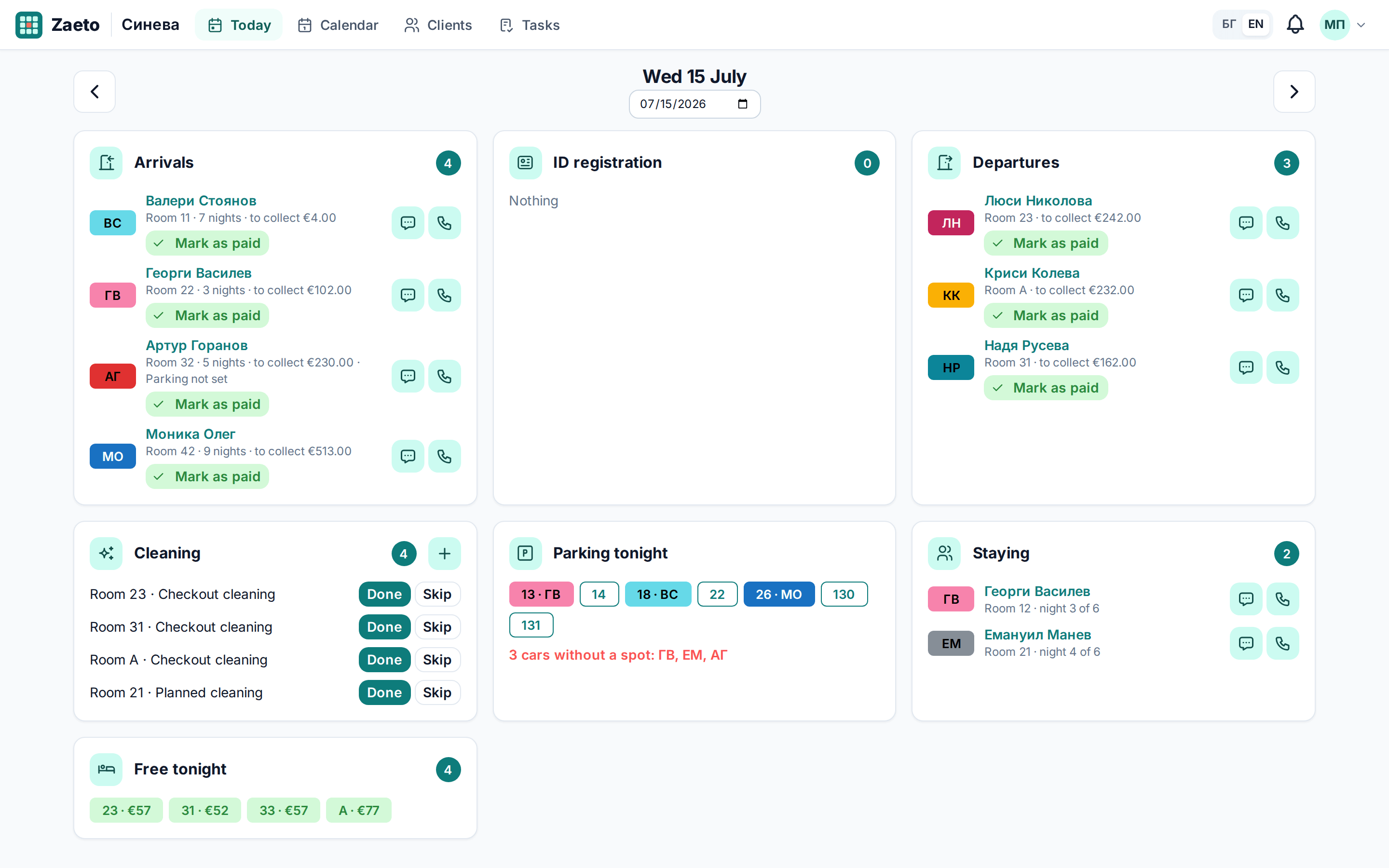
Task: Call Емануил Манев from the Staying list
Action: 1282,643
